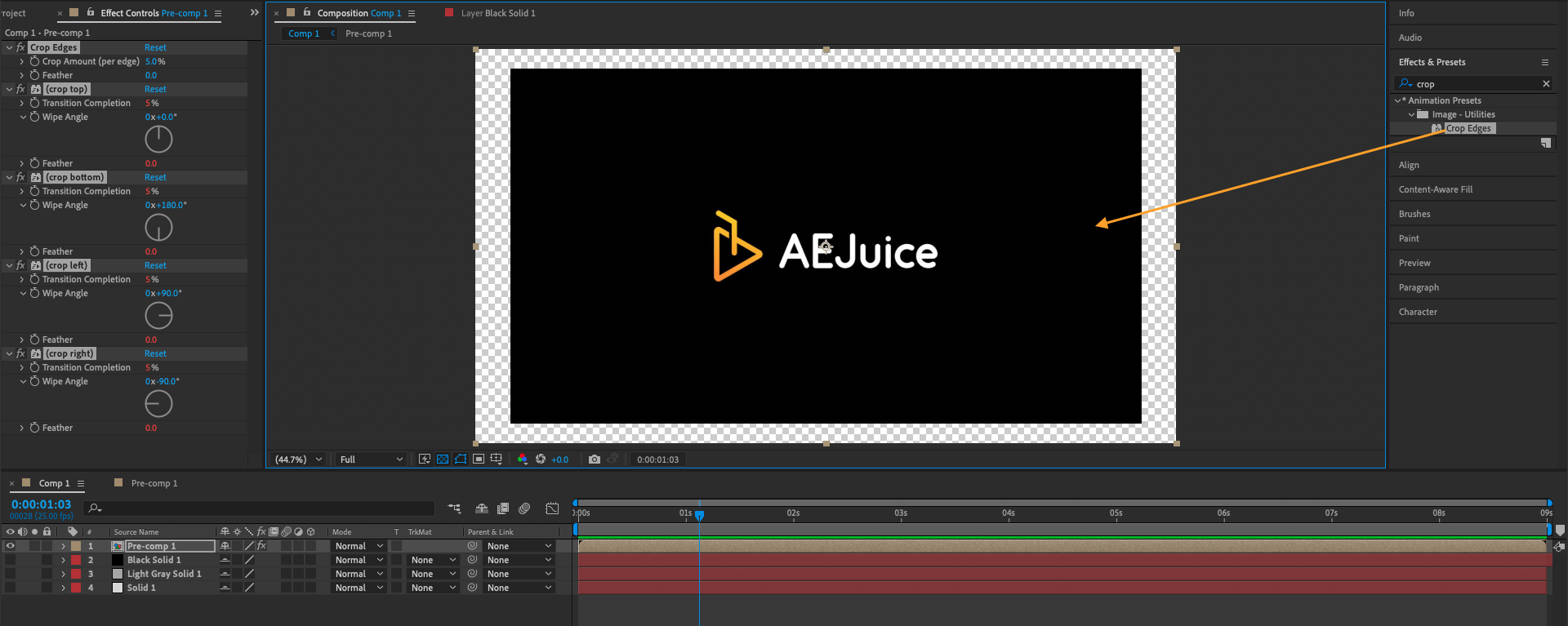Click stopwatch for crop bottom Wipe Angle
Viewport: 1568px width, 626px height.
[35, 205]
